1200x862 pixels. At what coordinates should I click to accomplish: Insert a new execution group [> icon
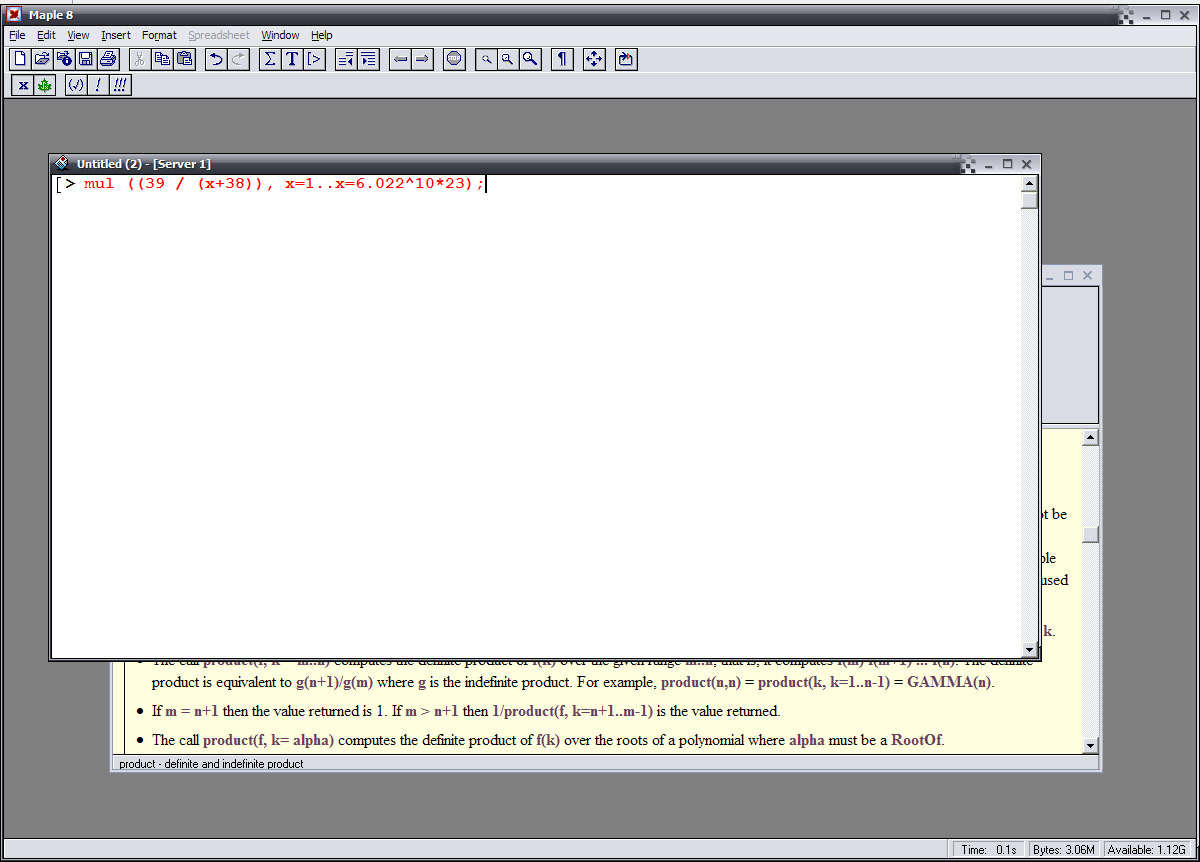[x=314, y=60]
